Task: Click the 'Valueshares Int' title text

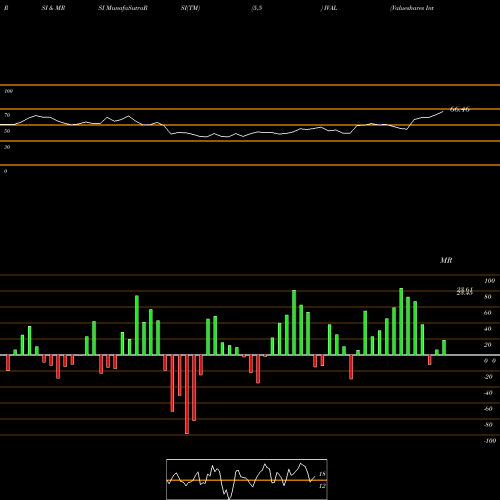Action: coord(412,8)
